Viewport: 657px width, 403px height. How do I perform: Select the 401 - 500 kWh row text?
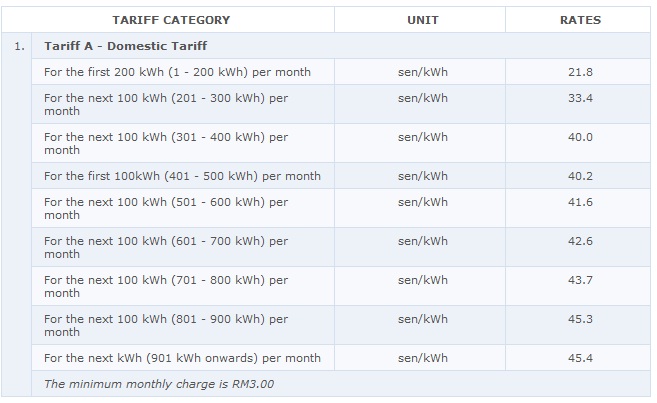coord(182,176)
